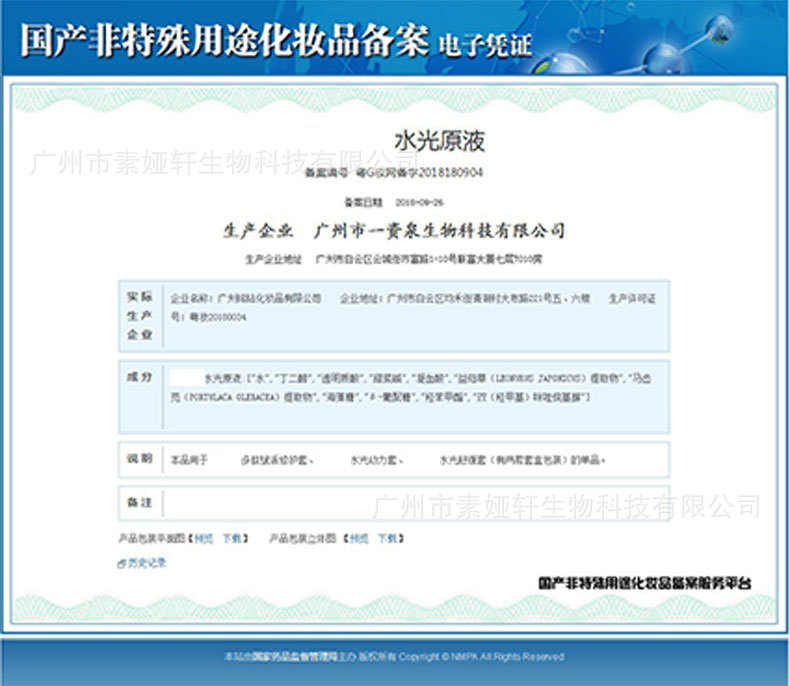Click the 生产企业地址 address line
This screenshot has width=790, height=686.
click(393, 259)
